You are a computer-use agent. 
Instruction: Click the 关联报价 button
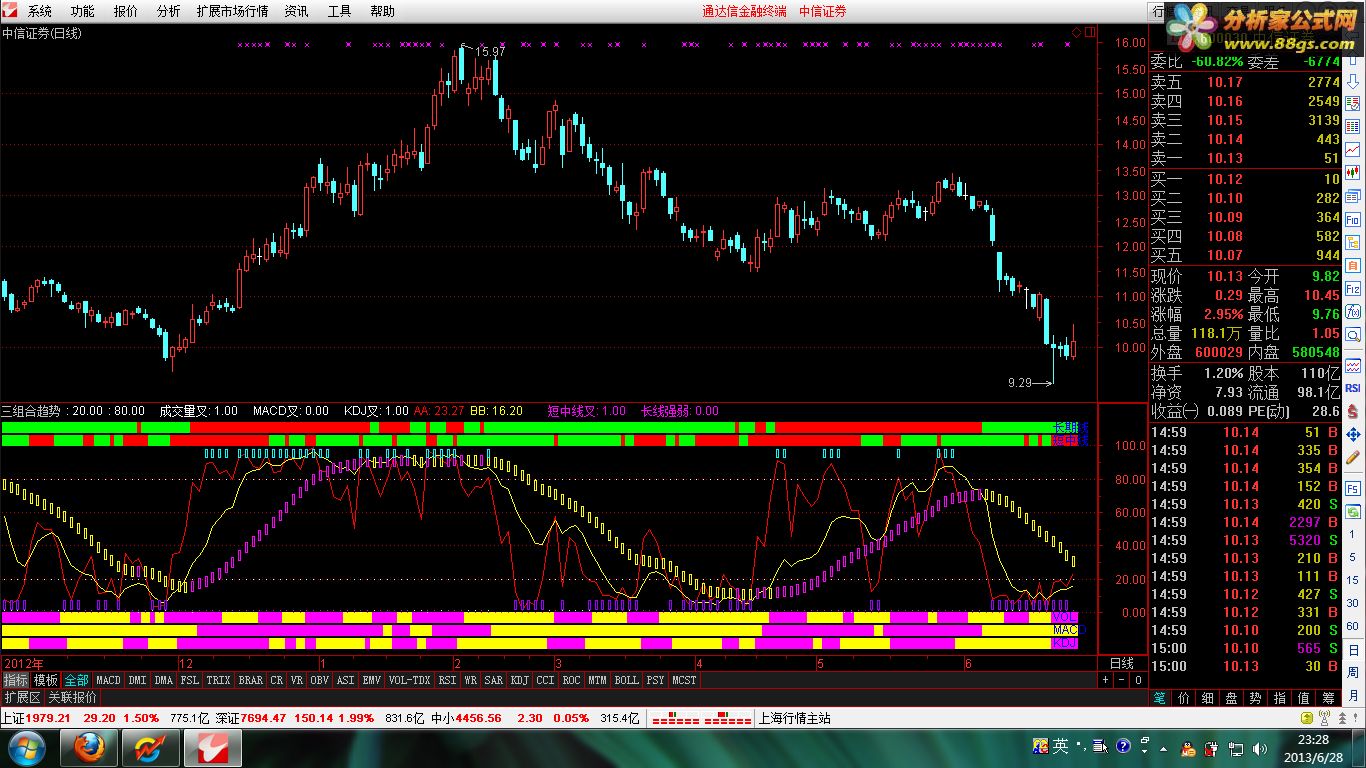pyautogui.click(x=72, y=697)
